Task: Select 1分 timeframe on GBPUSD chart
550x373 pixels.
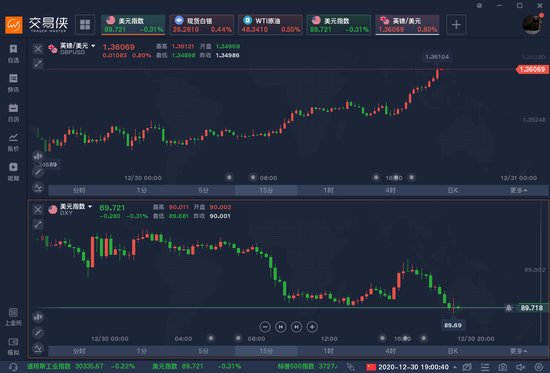Action: [x=142, y=190]
